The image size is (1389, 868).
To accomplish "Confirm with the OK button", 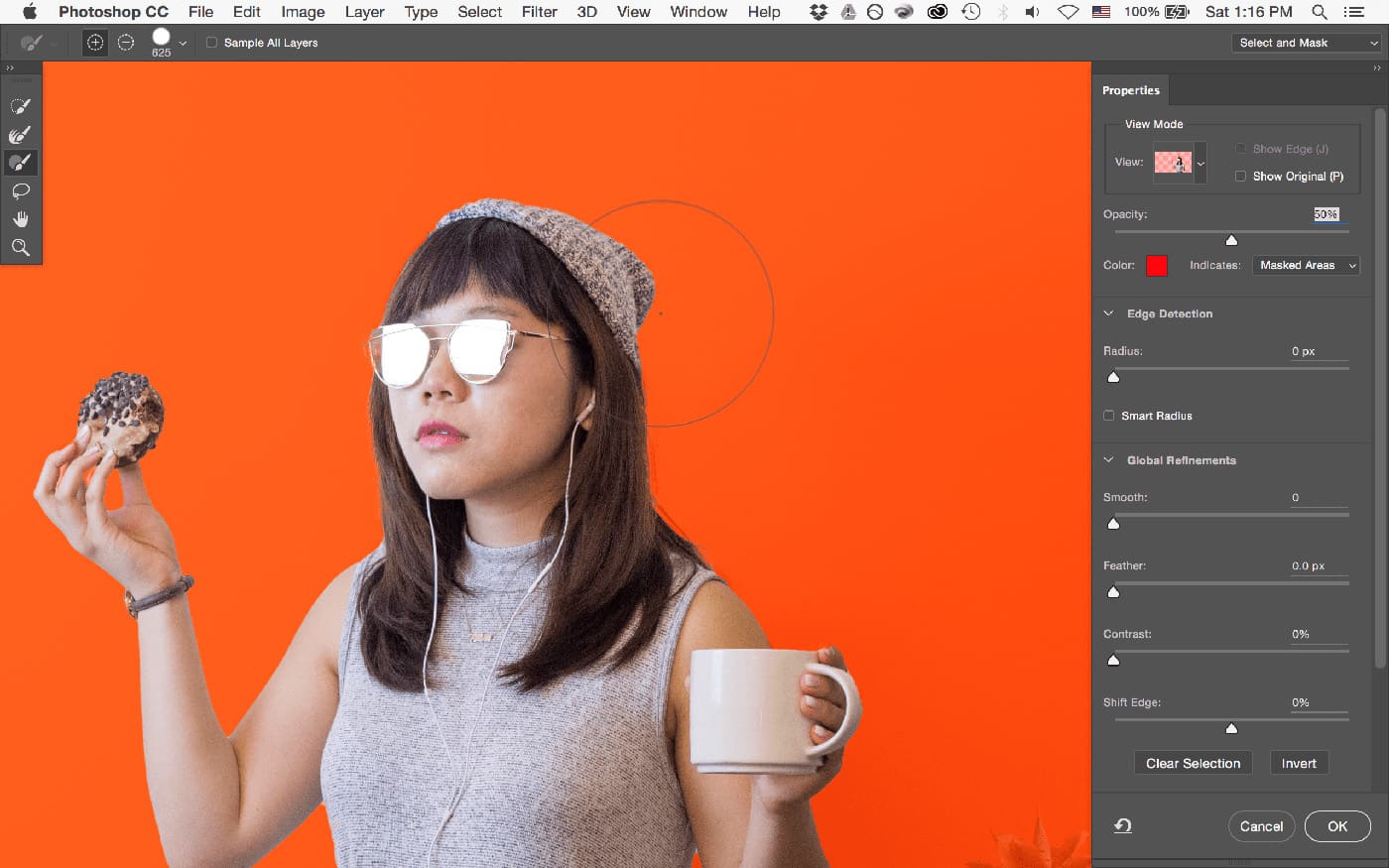I will pos(1337,826).
